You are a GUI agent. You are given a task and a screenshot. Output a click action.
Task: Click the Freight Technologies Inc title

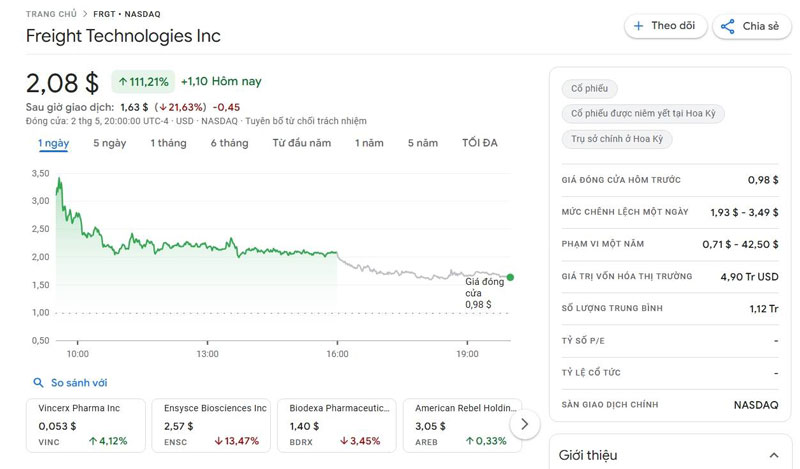123,36
